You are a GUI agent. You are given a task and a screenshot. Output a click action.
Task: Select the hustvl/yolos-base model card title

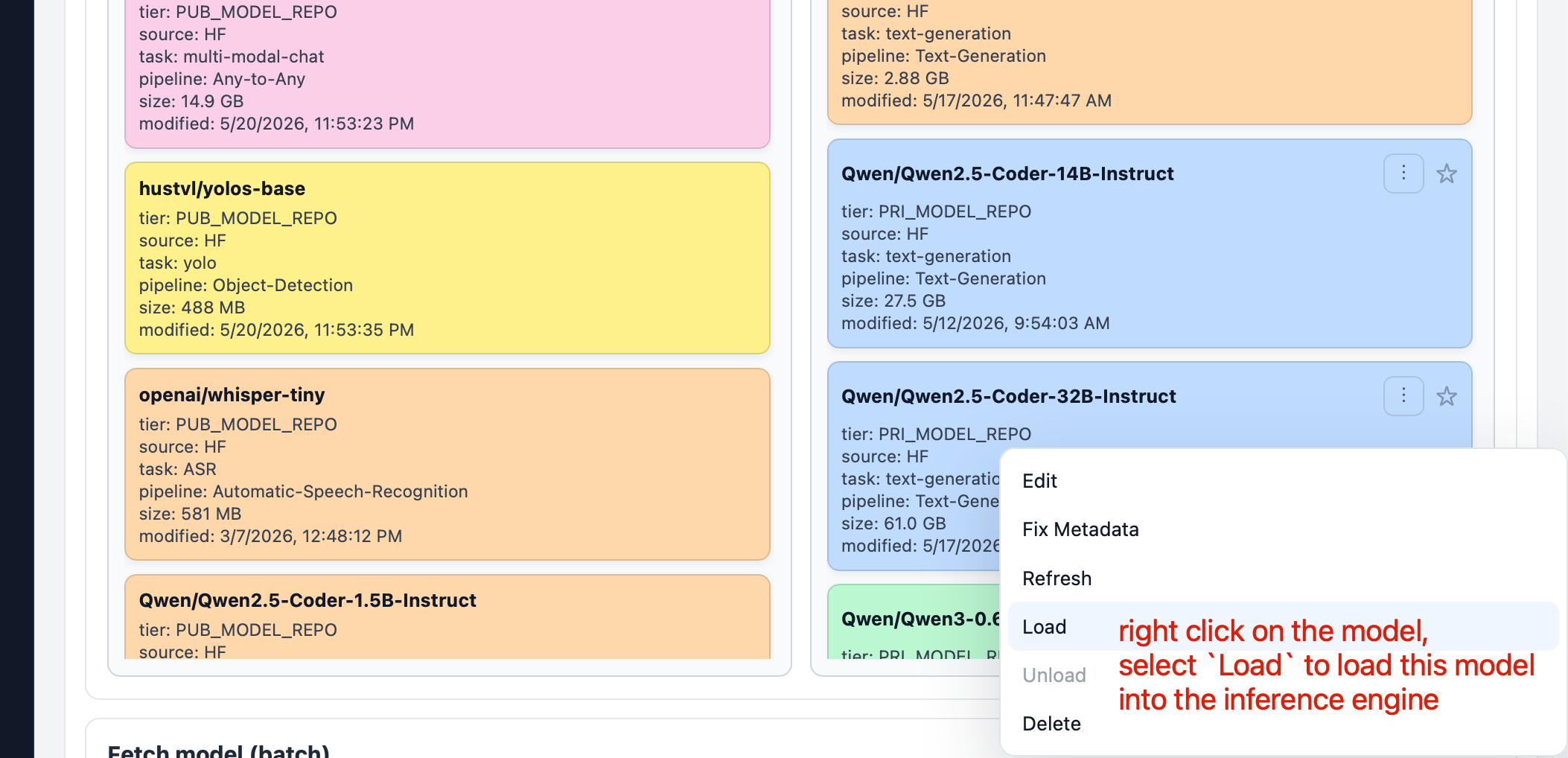coord(222,189)
